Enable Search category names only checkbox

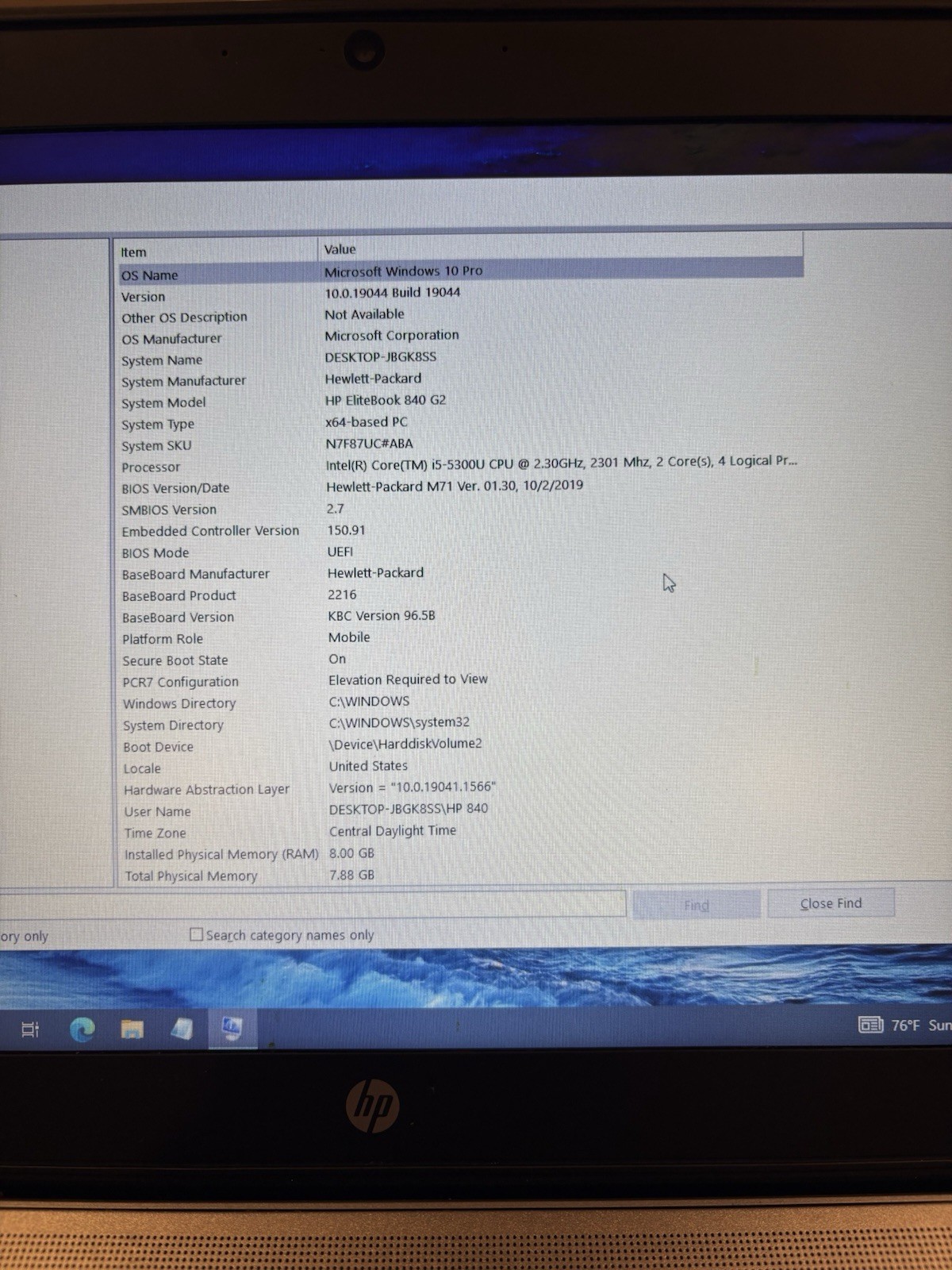click(196, 934)
